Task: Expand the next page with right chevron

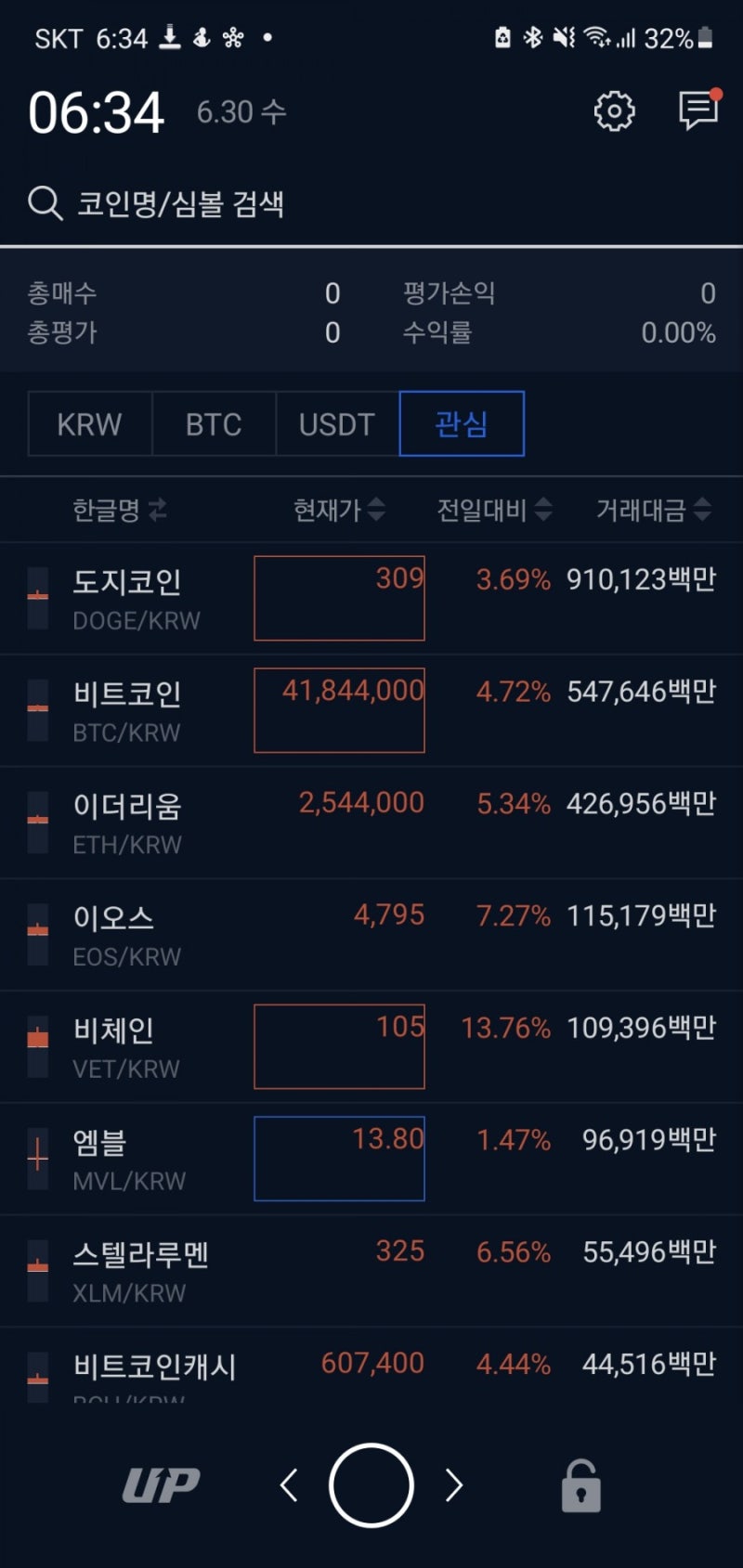Action: 454,1483
